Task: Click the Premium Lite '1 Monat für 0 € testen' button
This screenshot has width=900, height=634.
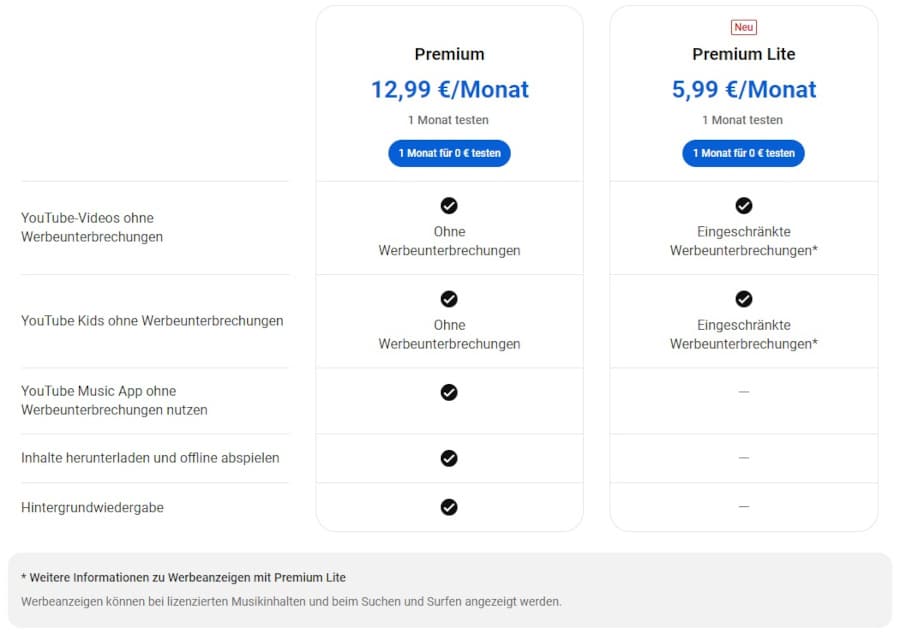Action: 743,153
